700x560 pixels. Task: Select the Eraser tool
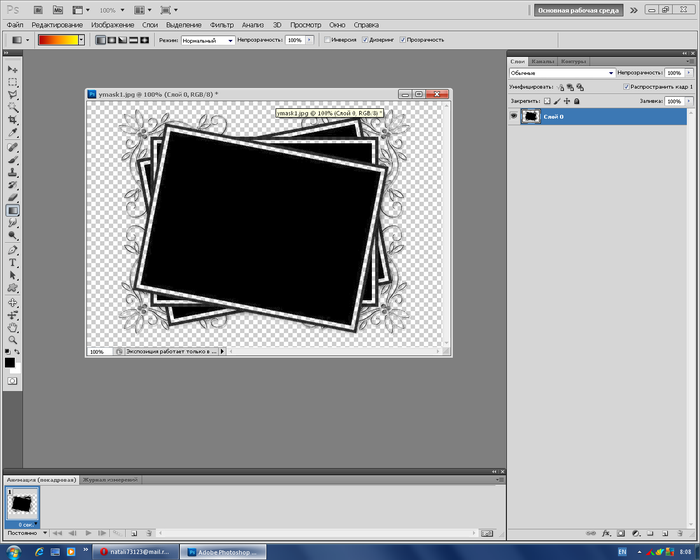pos(12,197)
